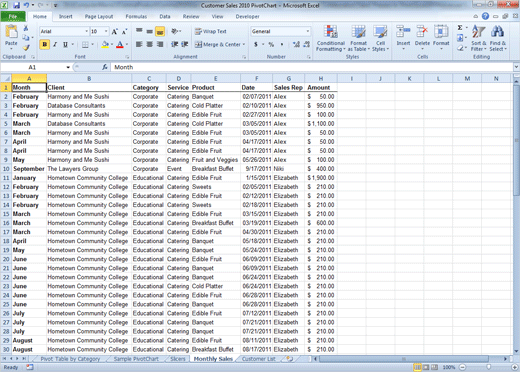This screenshot has height=372, width=520.
Task: Switch to the Formulas tab
Action: [x=136, y=16]
